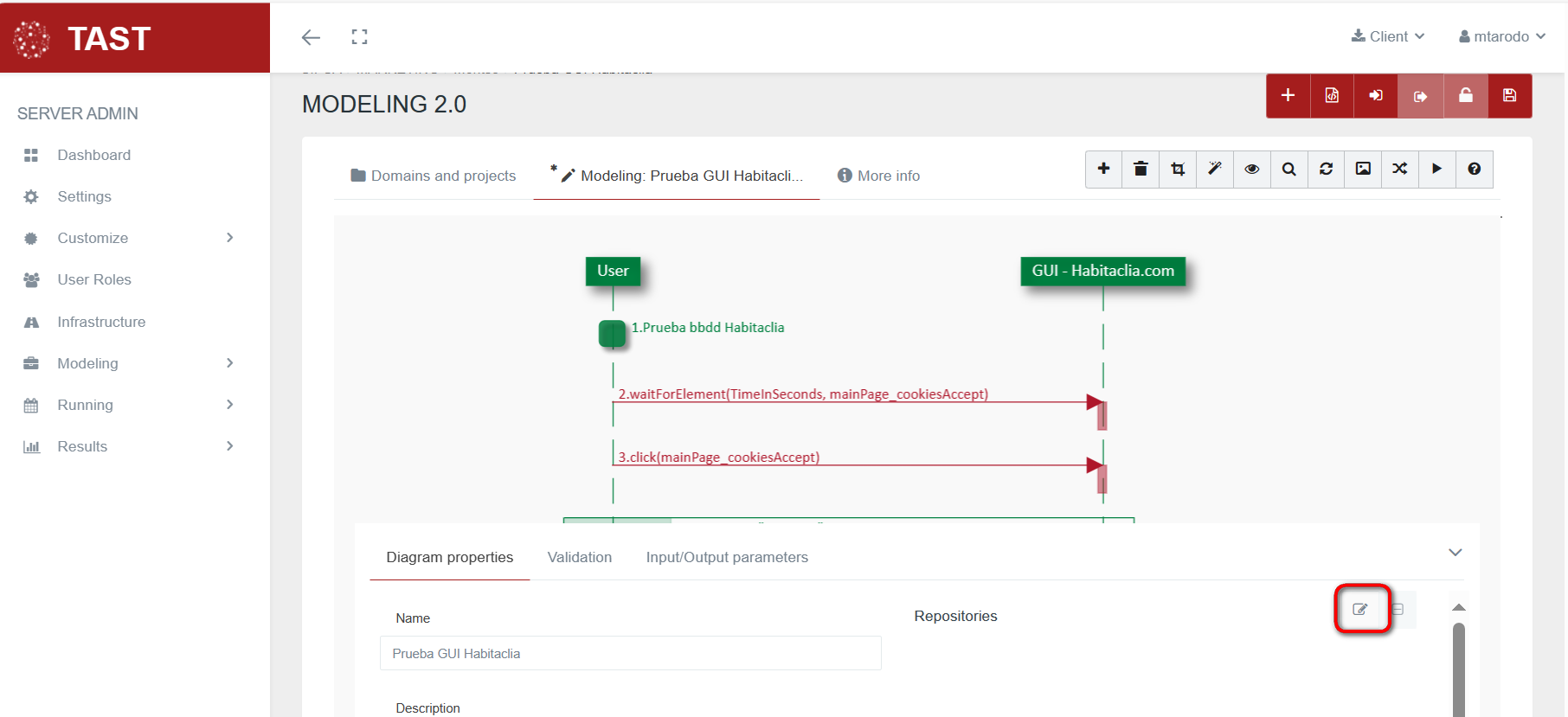Switch to the Validation tab
Viewport: 1568px width, 717px height.
pos(579,558)
